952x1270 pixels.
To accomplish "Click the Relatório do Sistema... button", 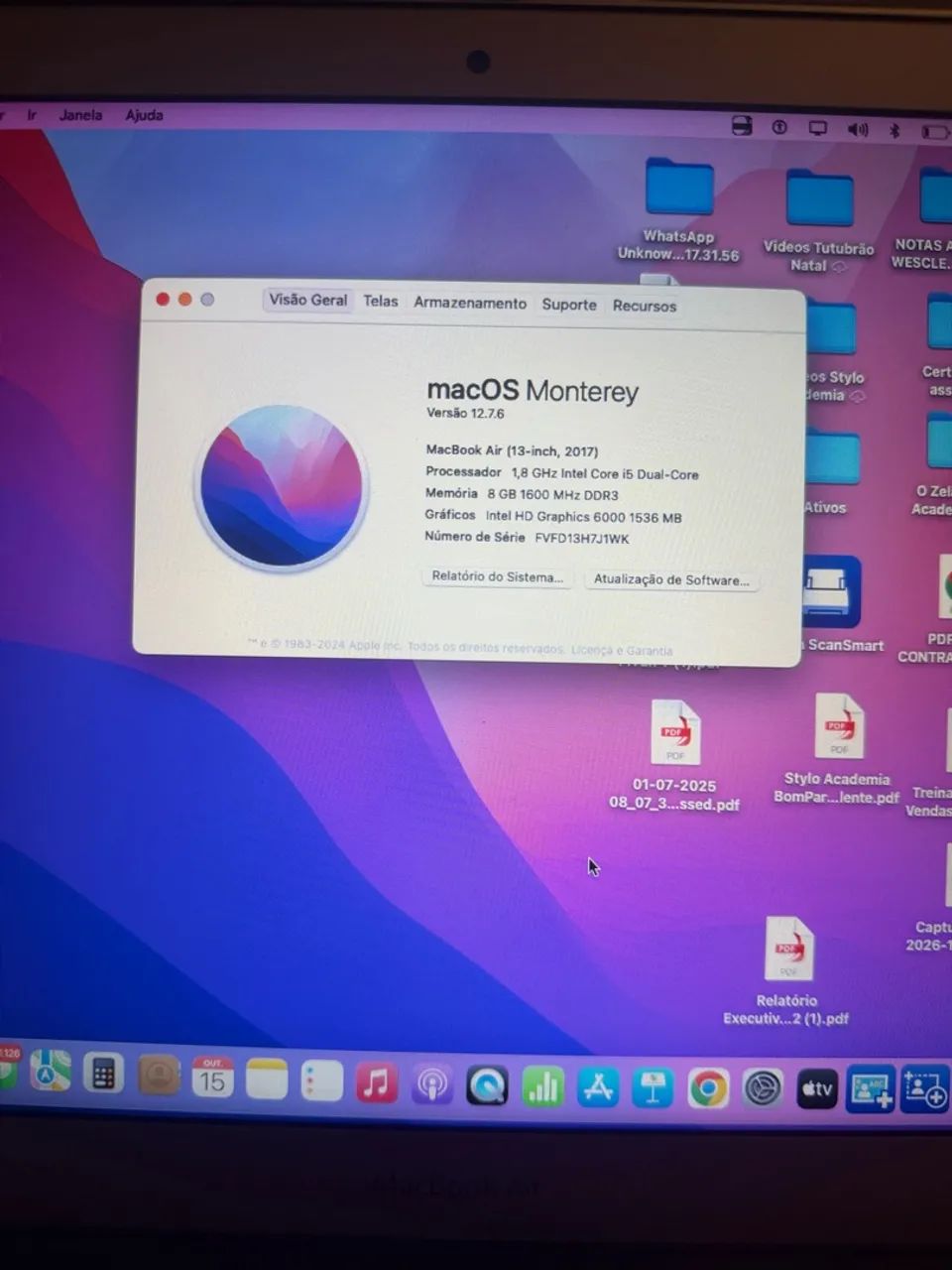I will pyautogui.click(x=497, y=576).
